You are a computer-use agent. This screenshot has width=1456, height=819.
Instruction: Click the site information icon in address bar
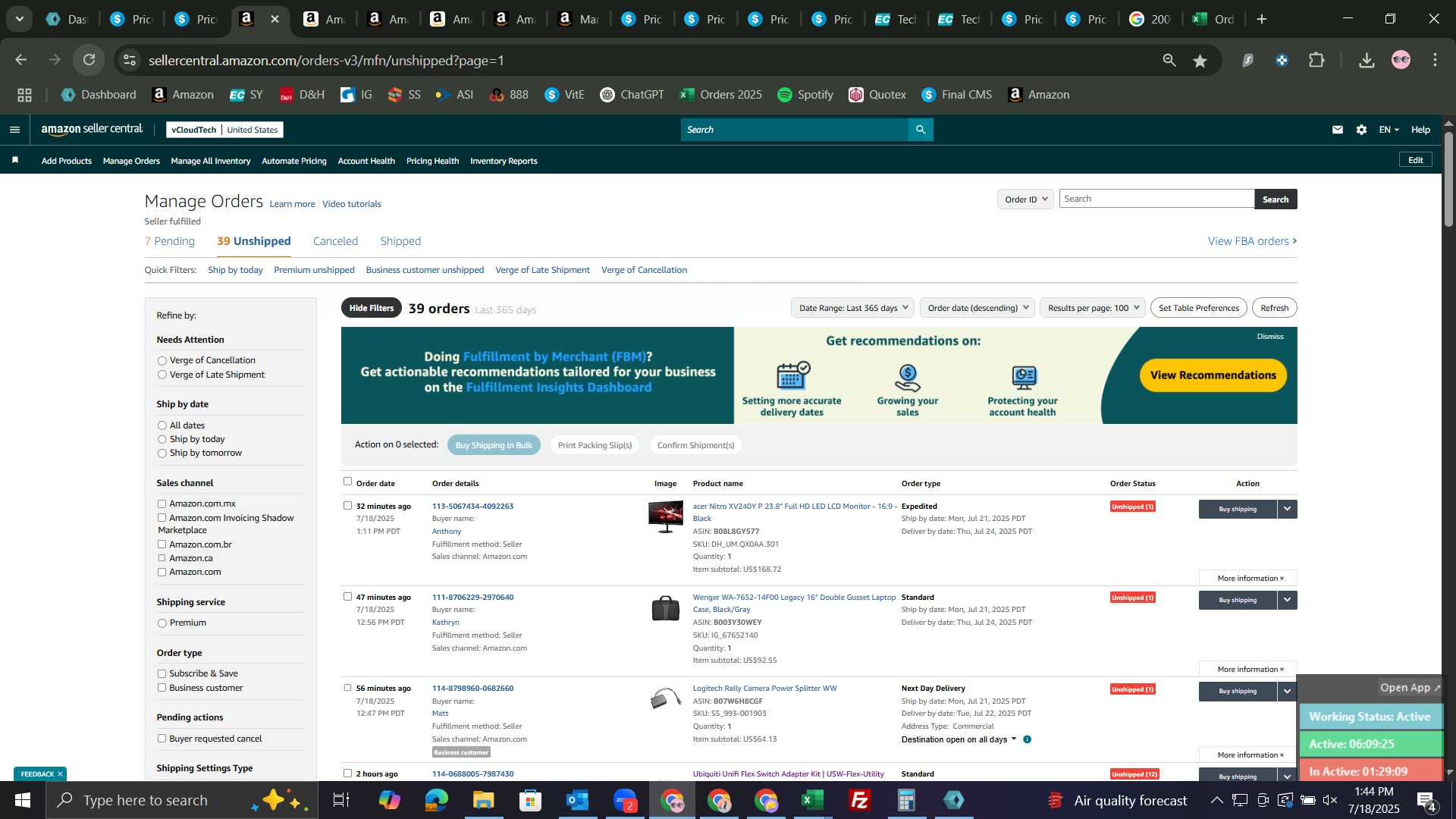[x=130, y=60]
